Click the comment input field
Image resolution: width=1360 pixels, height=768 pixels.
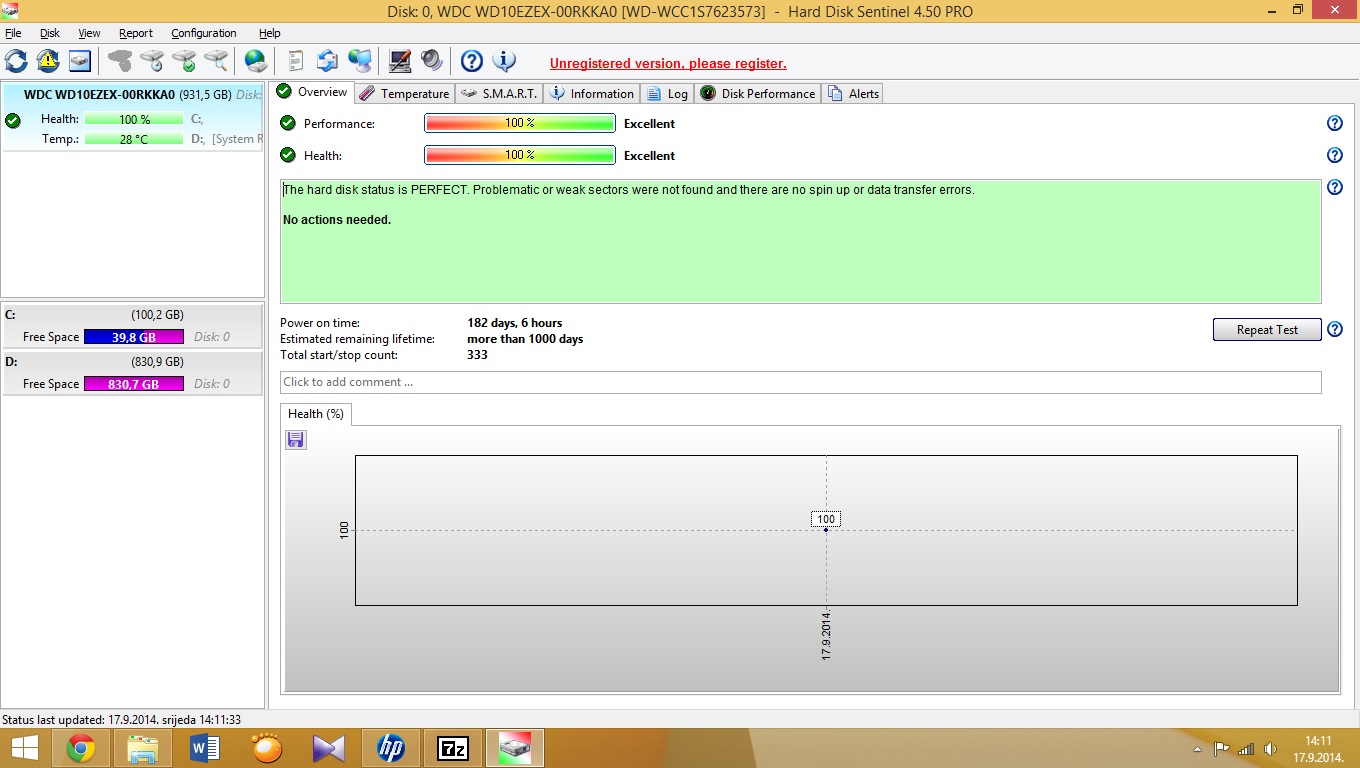(800, 382)
